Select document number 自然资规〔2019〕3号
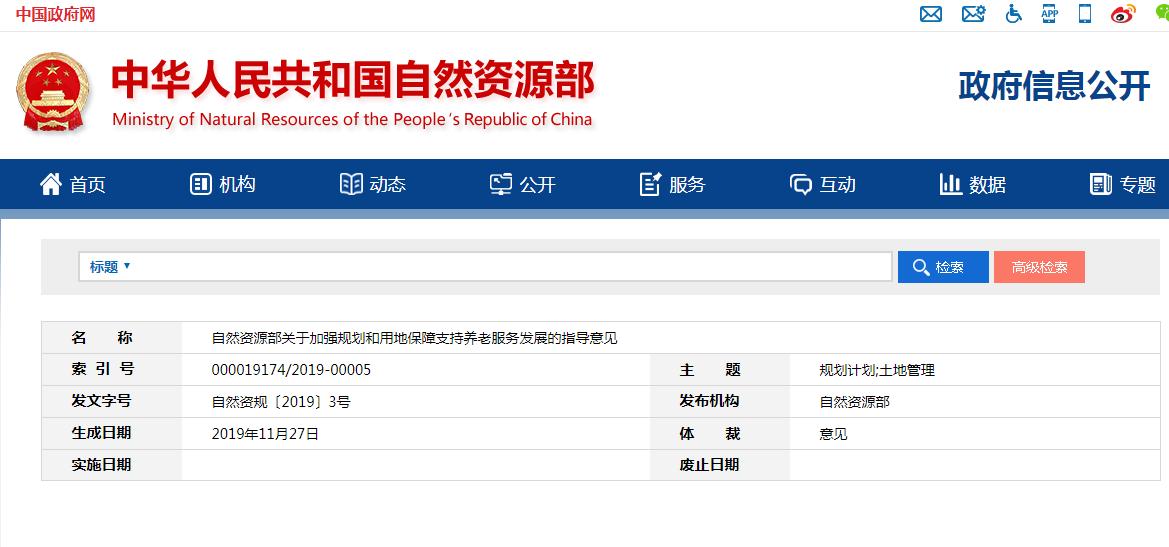 click(281, 402)
